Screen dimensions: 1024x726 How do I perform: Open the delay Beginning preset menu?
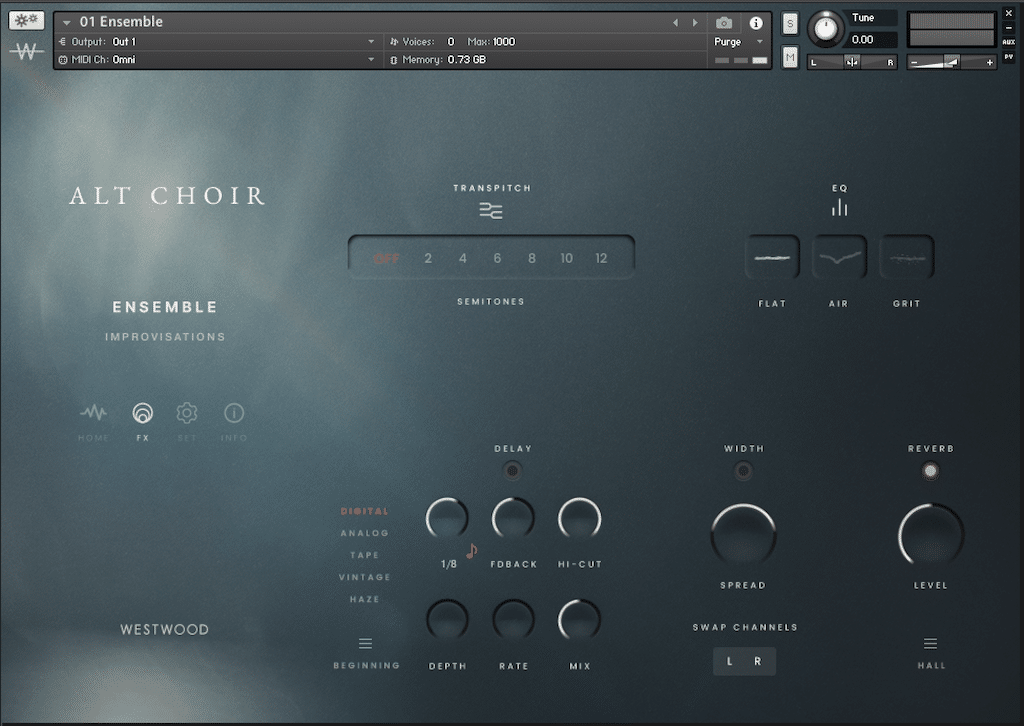(366, 644)
